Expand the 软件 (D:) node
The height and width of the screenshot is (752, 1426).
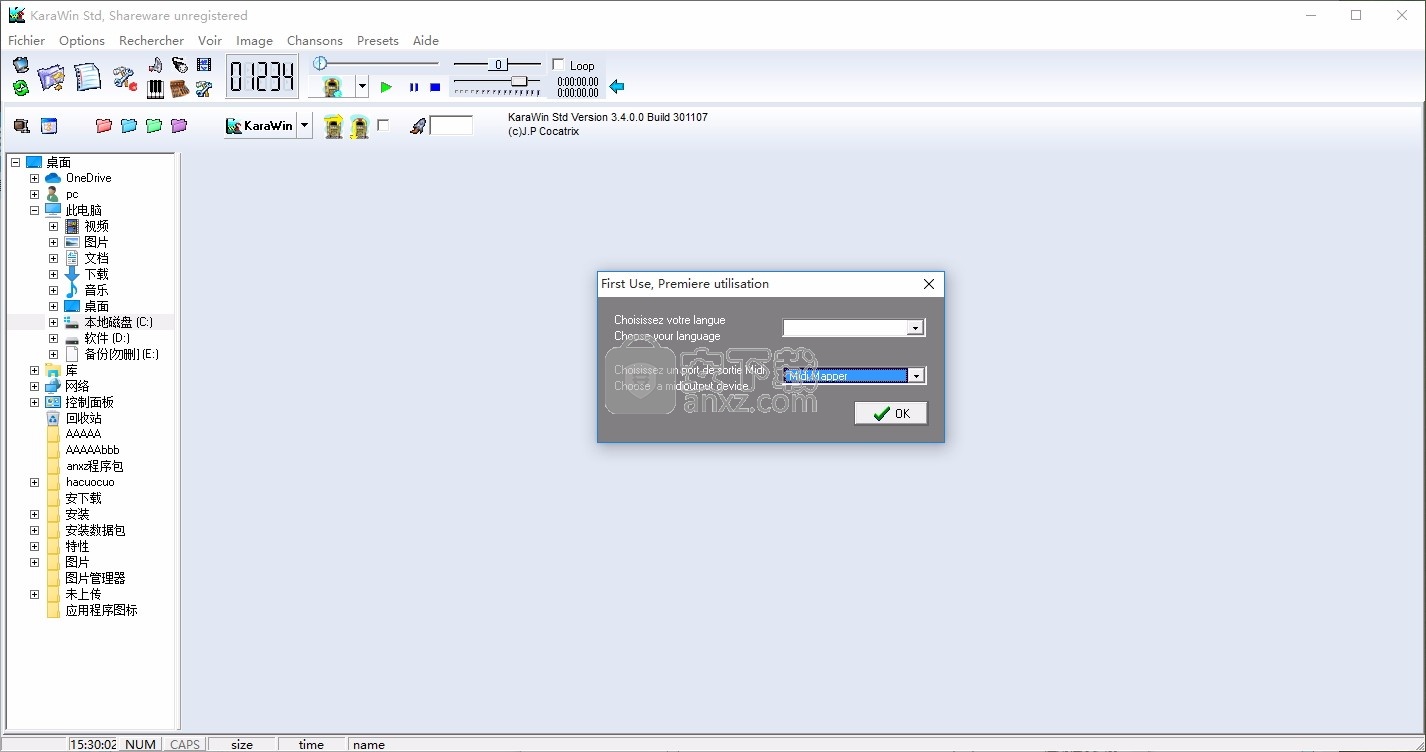(53, 338)
